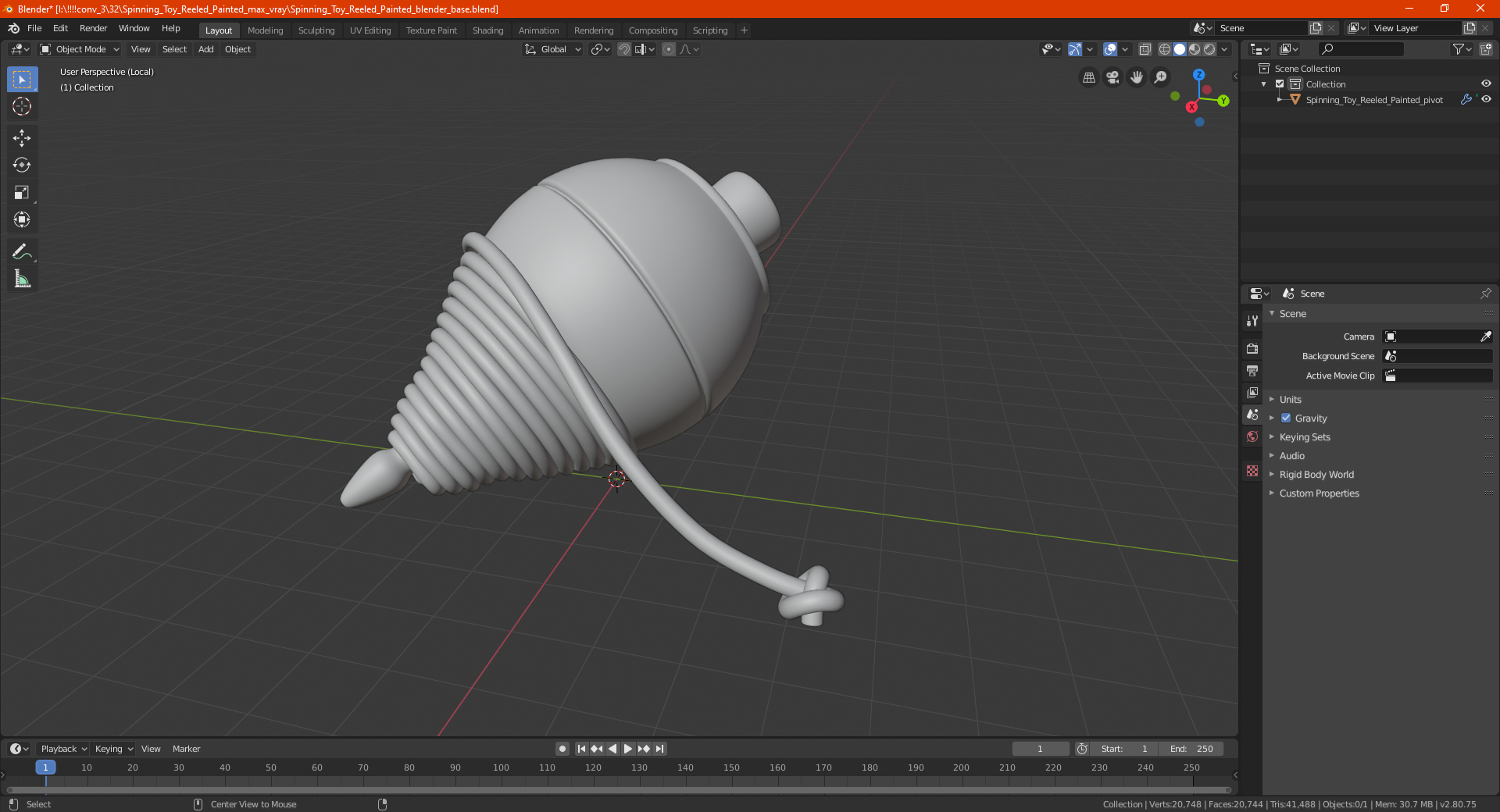Open the File menu
1500x812 pixels.
[34, 28]
